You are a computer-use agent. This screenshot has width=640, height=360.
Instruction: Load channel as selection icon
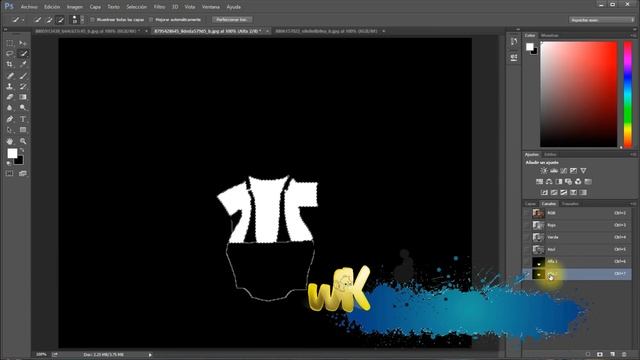tap(588, 354)
